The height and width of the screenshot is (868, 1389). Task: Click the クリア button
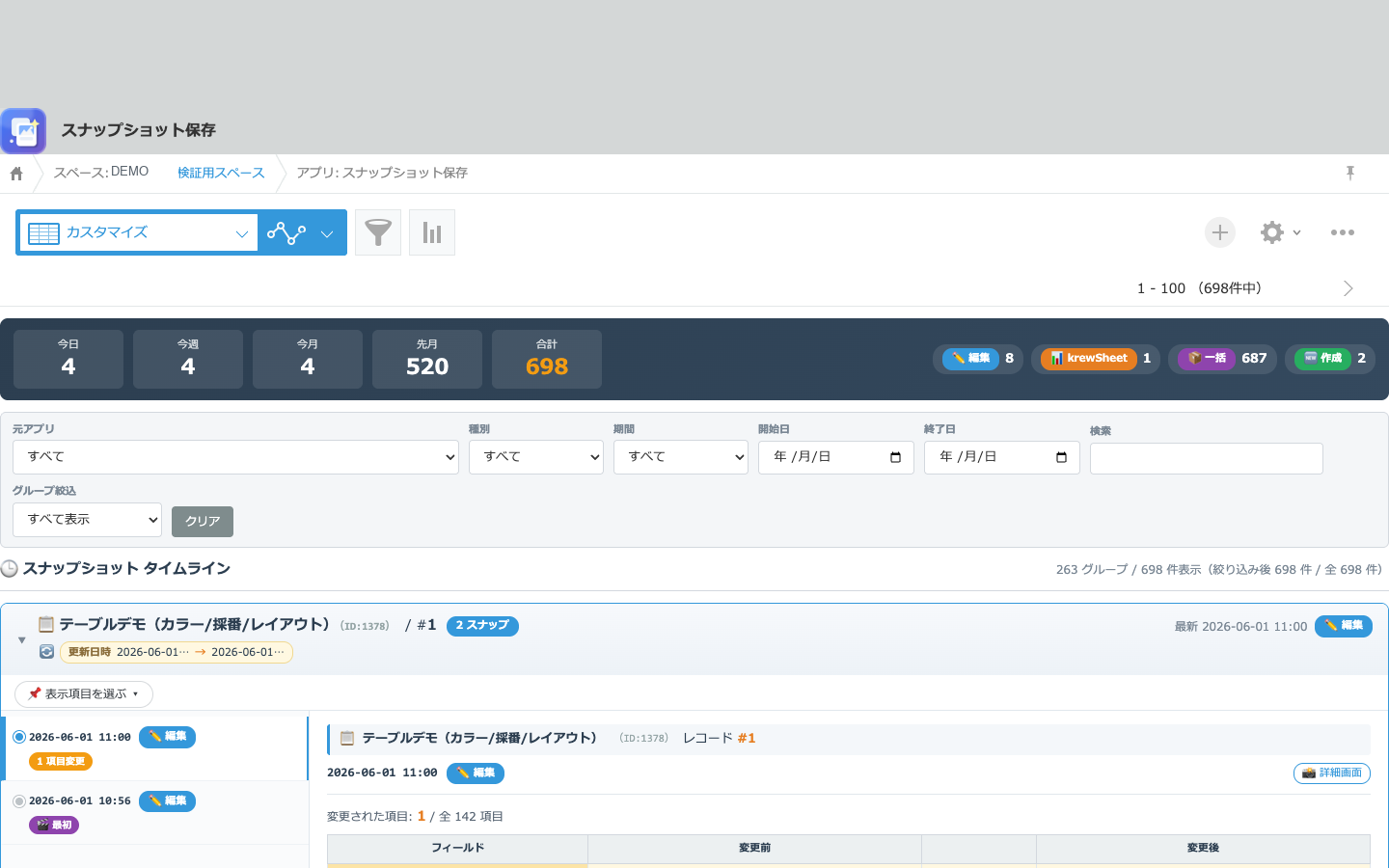203,522
